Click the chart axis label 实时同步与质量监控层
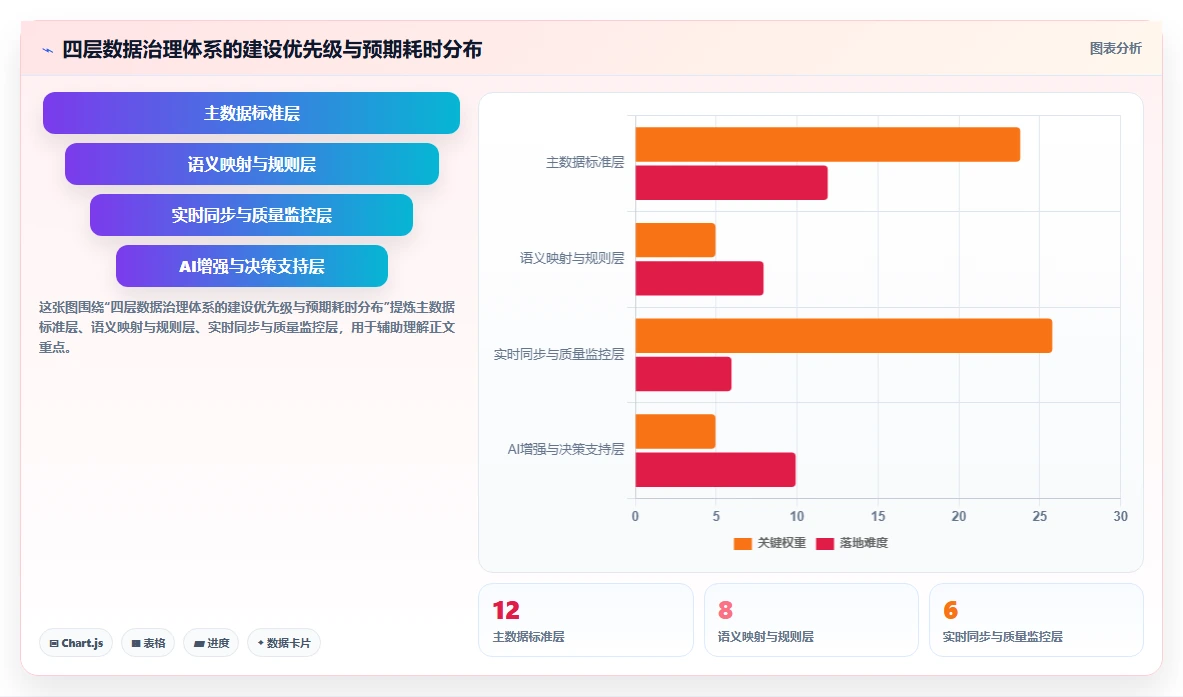This screenshot has height=697, width=1183. coord(559,354)
